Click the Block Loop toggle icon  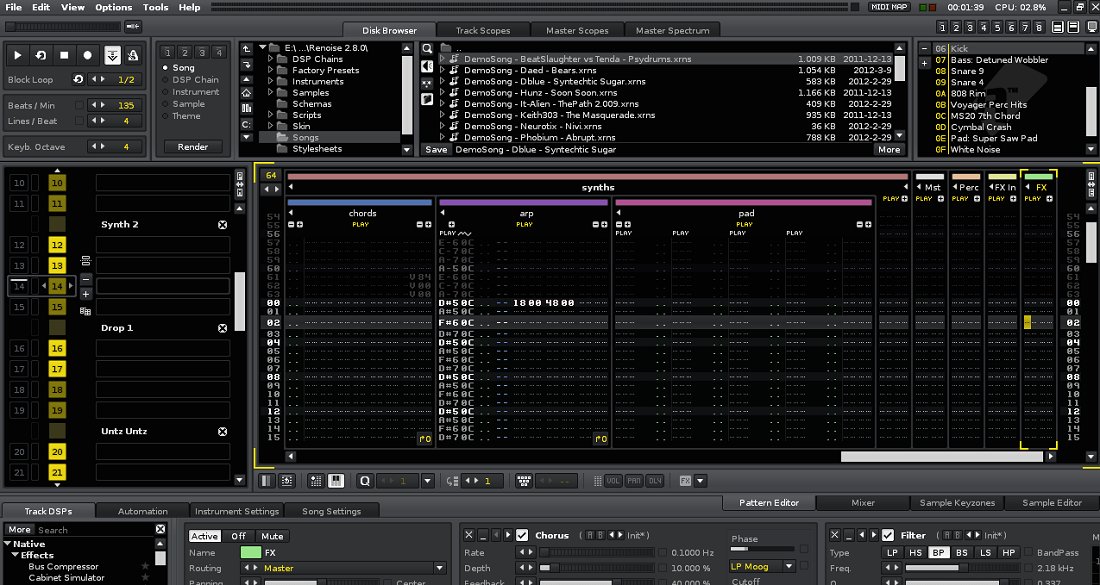pos(79,79)
